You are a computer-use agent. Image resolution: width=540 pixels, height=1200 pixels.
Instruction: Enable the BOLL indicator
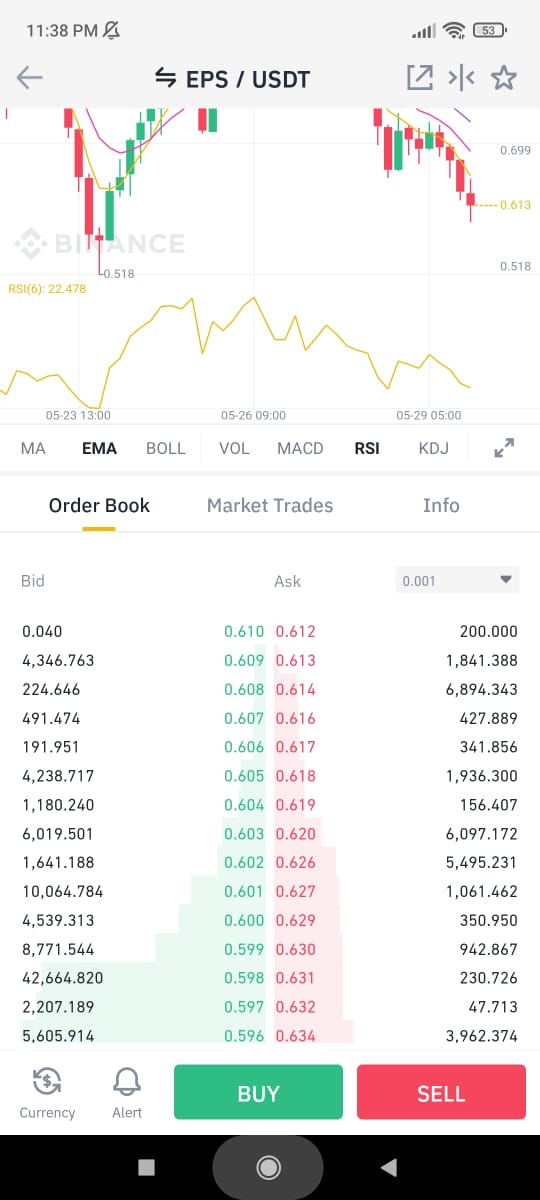pos(166,448)
